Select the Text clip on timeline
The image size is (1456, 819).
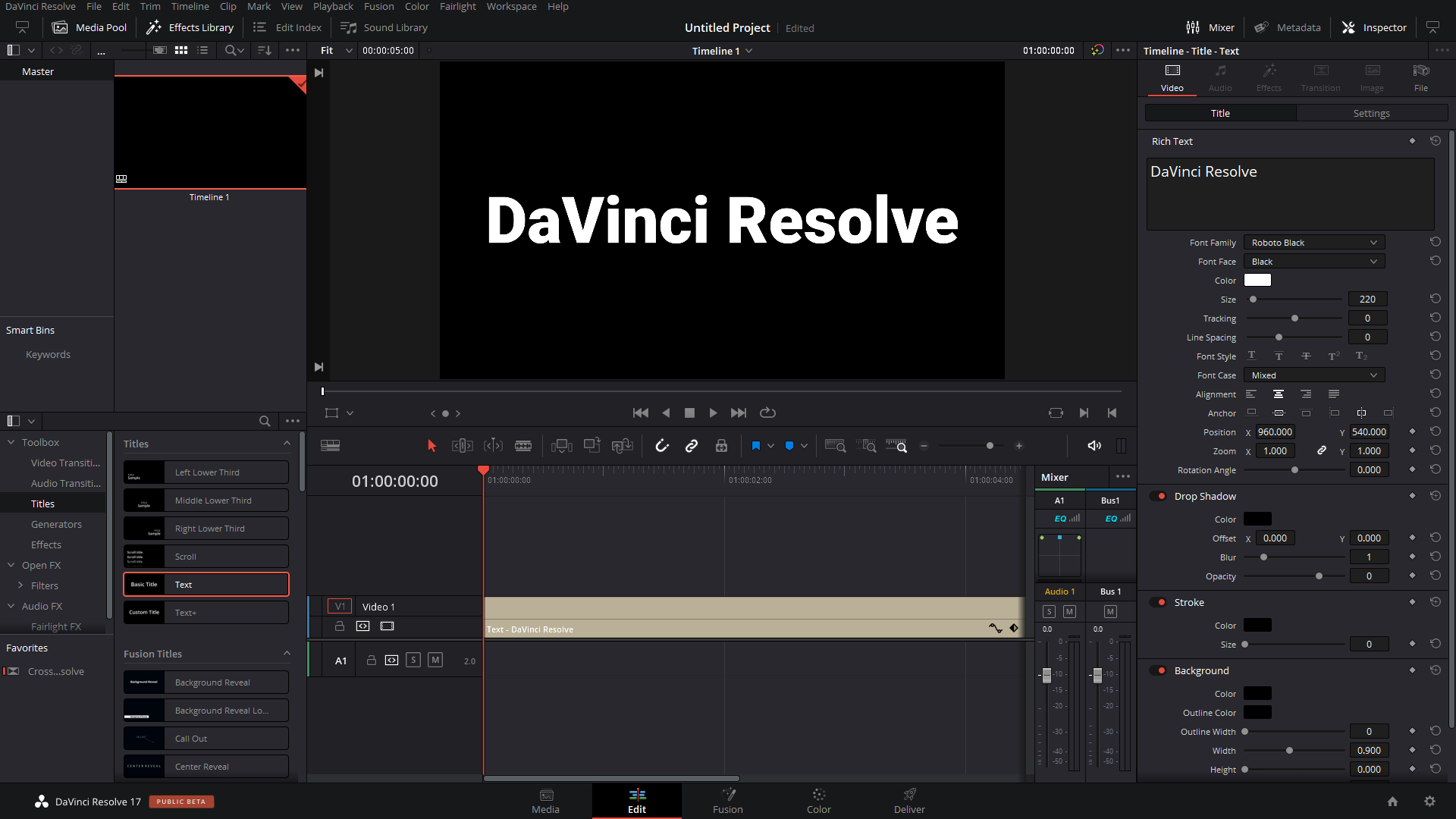751,617
